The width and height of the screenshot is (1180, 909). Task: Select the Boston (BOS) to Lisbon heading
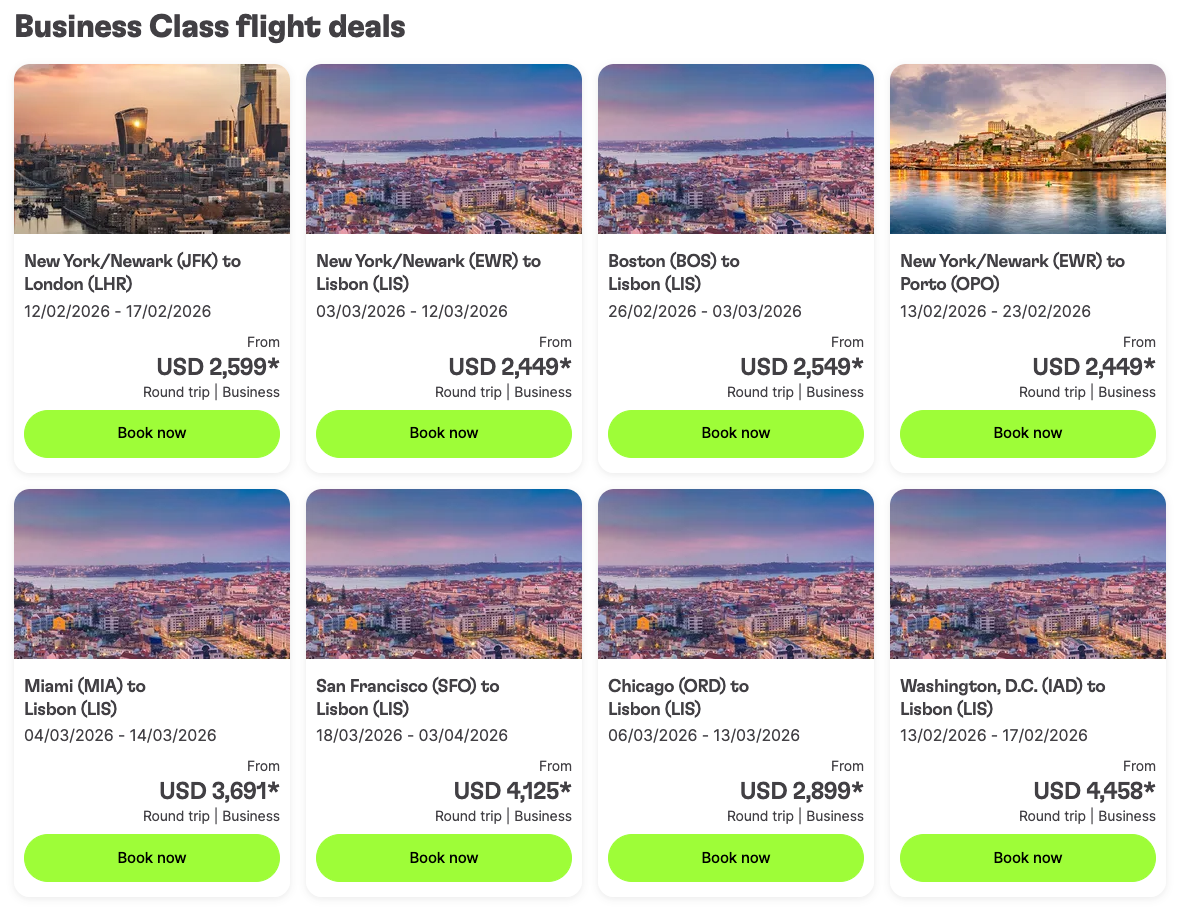[x=673, y=272]
